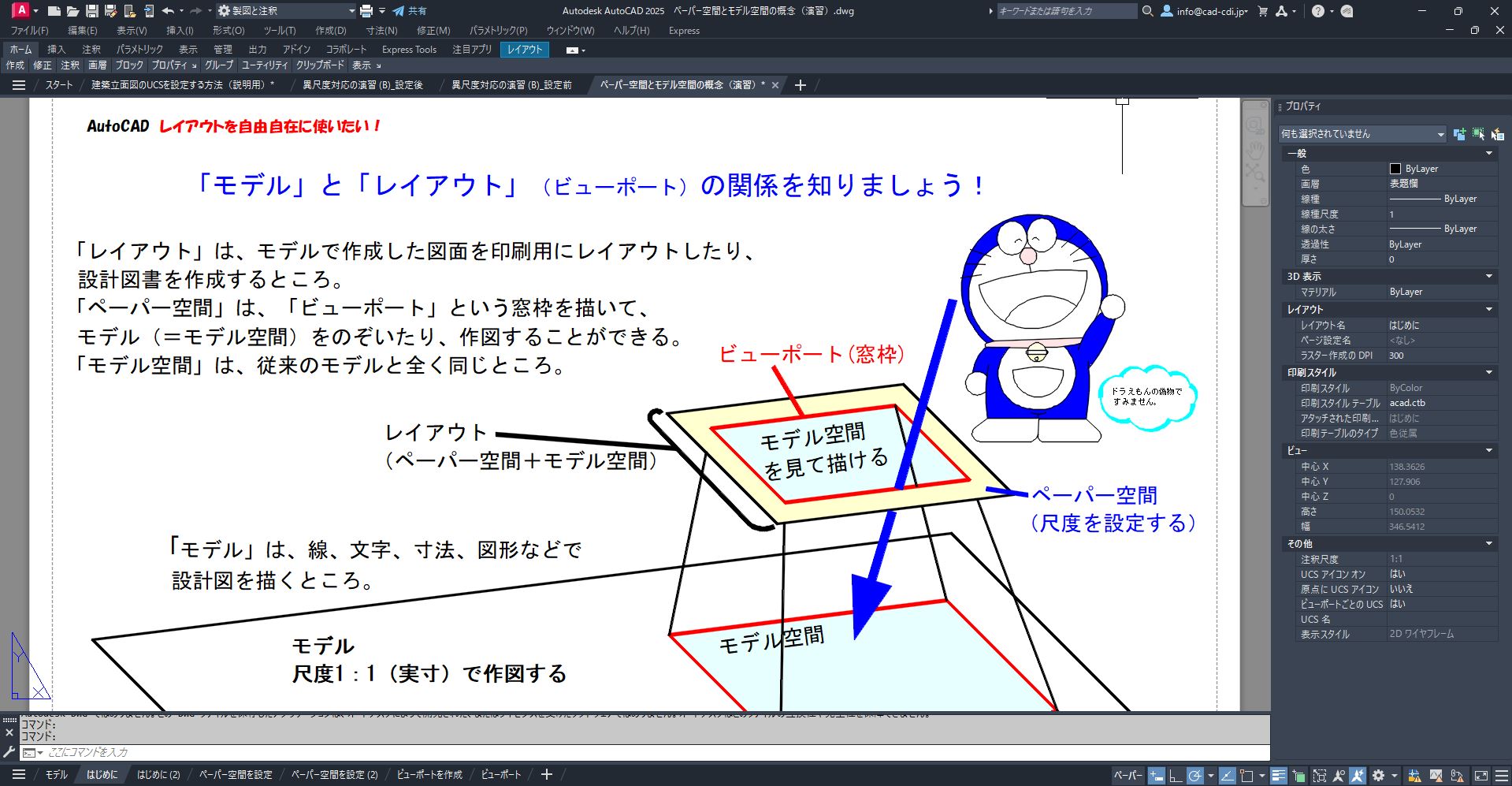
Task: Toggle Ortho mode in the status bar
Action: (1175, 776)
